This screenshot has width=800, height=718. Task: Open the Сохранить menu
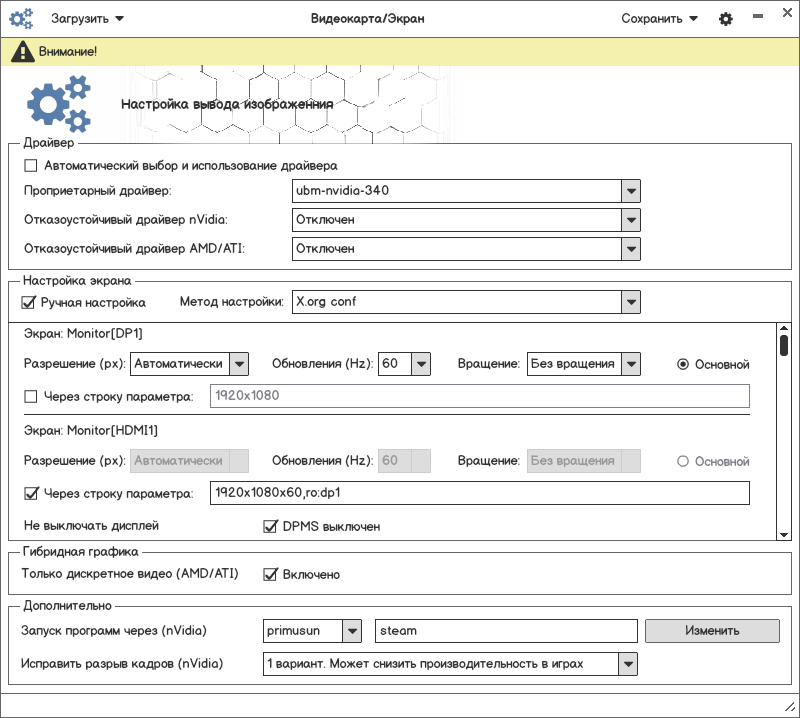(659, 18)
